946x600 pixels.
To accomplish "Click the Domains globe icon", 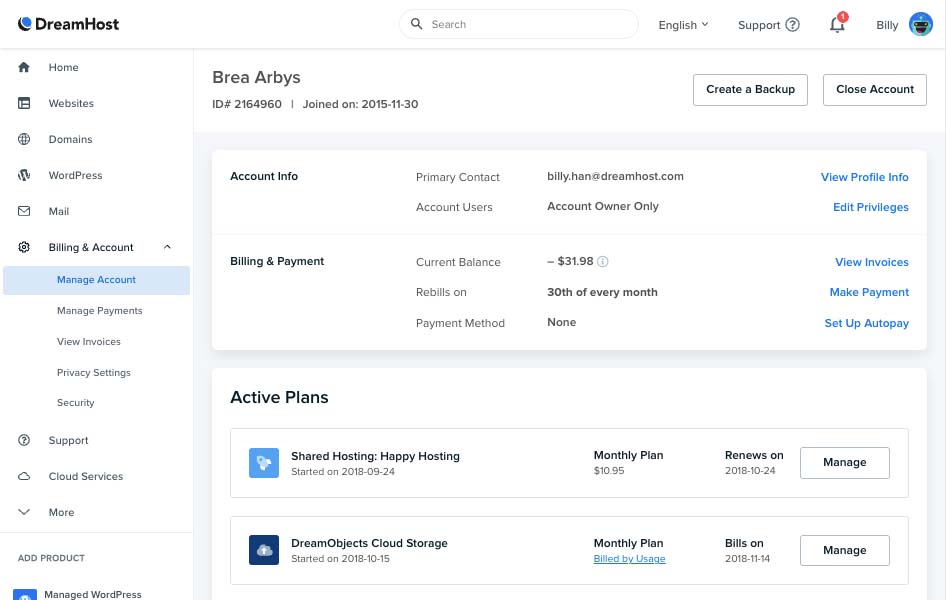I will (x=24, y=139).
